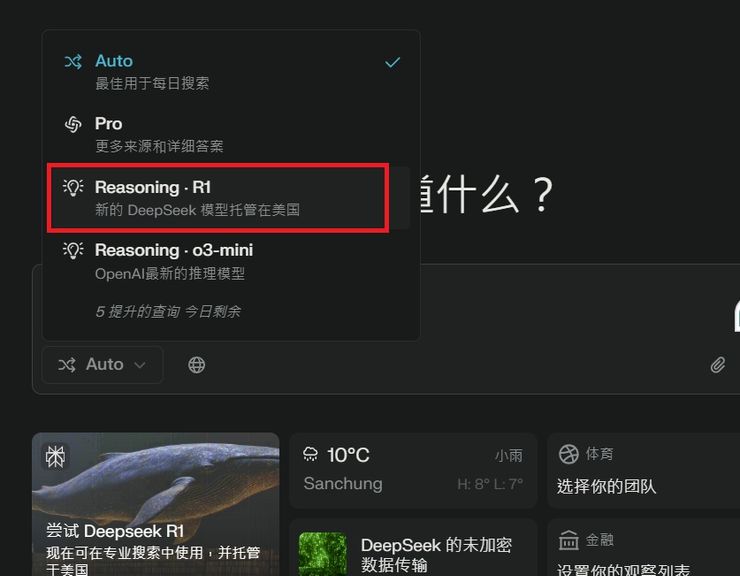
Task: Open the 尝试 Deepseek R1 whale card
Action: (x=156, y=504)
